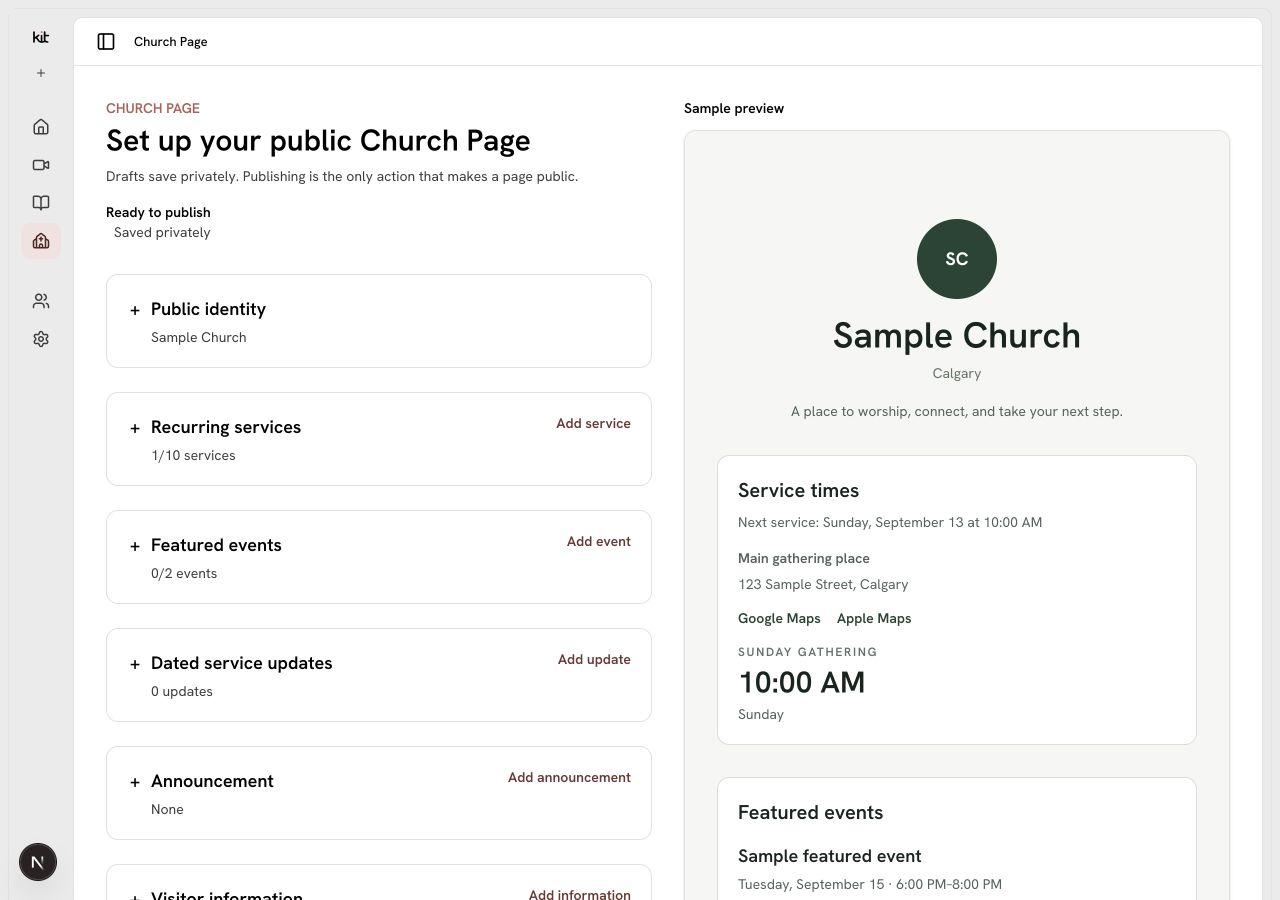The image size is (1280, 900).
Task: Click the 'None' text under Announcement
Action: pyautogui.click(x=167, y=810)
